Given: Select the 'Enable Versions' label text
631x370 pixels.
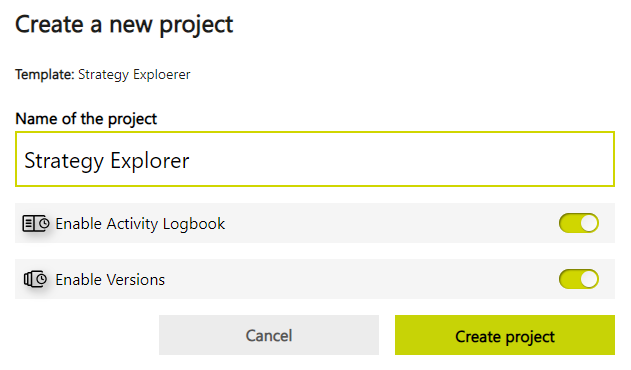Looking at the screenshot, I should (110, 279).
